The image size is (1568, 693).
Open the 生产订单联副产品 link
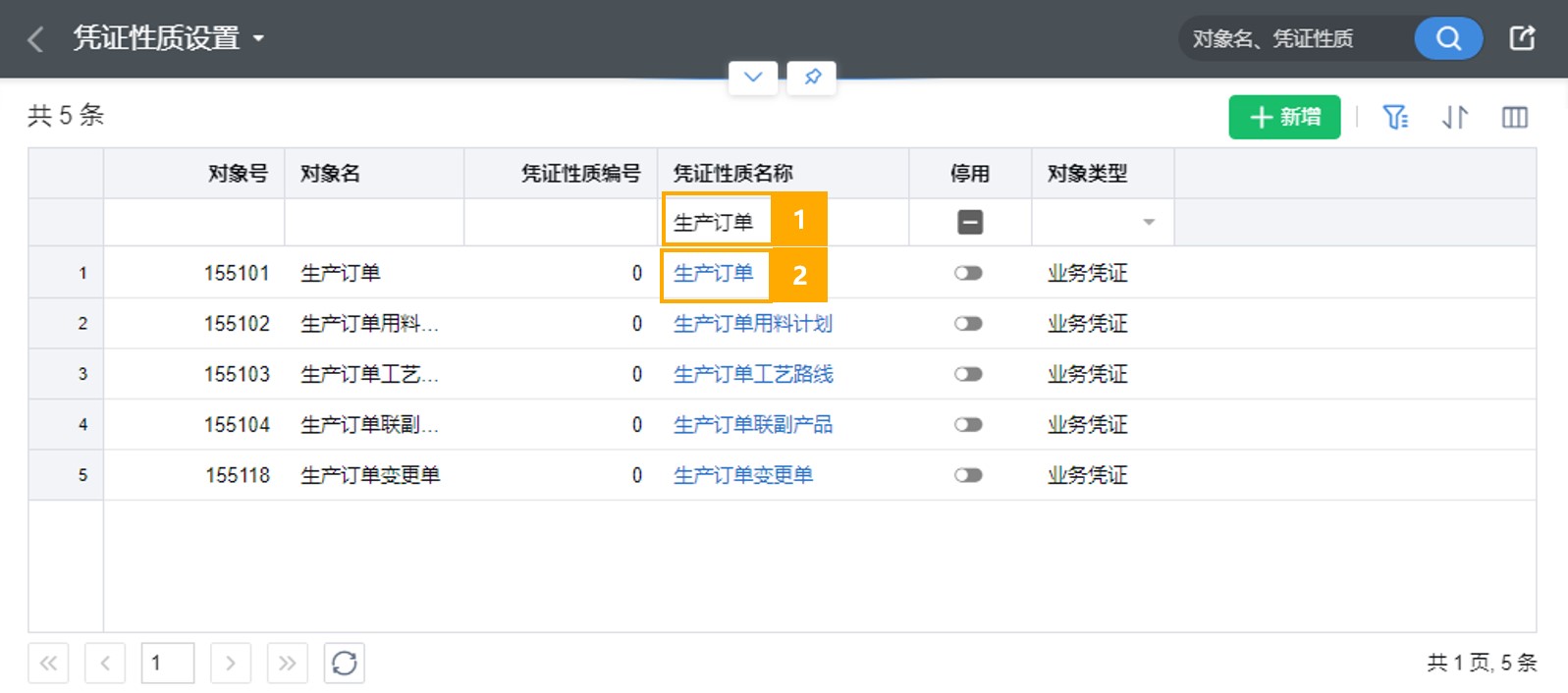[x=753, y=425]
